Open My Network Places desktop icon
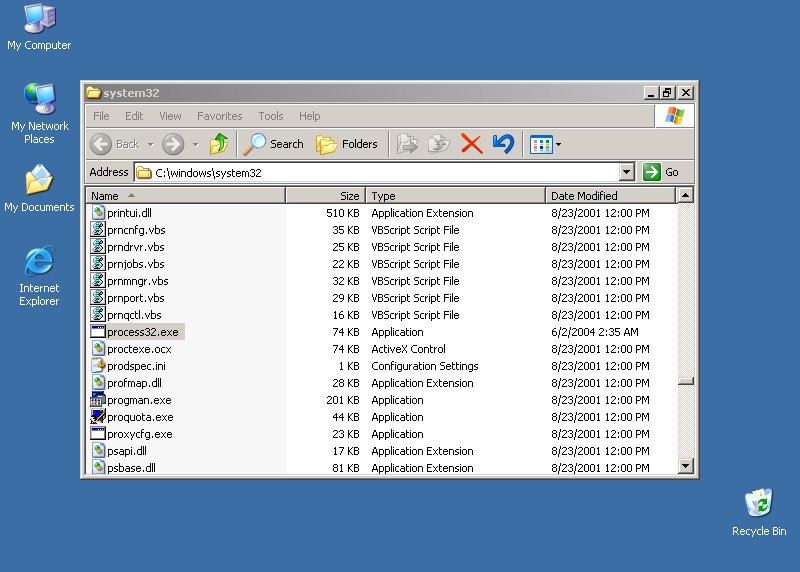Image resolution: width=800 pixels, height=572 pixels. [39, 113]
